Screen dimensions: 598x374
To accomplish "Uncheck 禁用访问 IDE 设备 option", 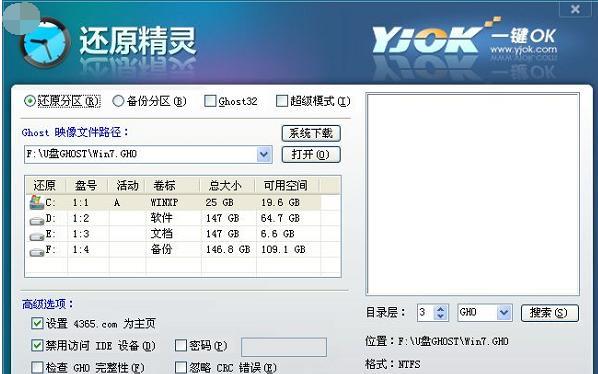I will [x=37, y=345].
